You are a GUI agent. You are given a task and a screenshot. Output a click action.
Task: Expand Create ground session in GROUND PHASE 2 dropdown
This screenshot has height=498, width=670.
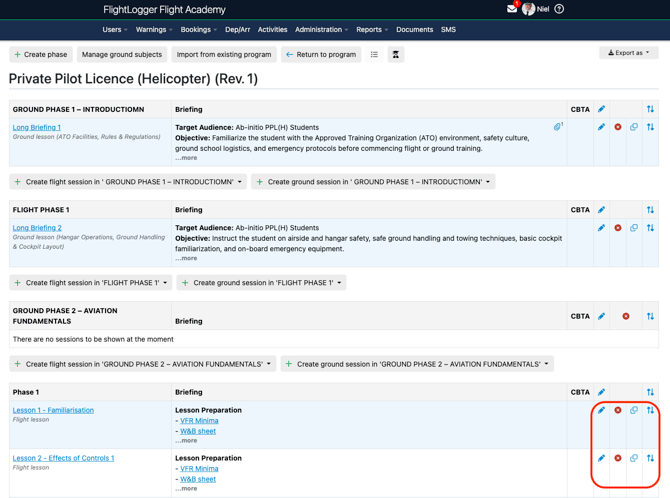point(417,364)
